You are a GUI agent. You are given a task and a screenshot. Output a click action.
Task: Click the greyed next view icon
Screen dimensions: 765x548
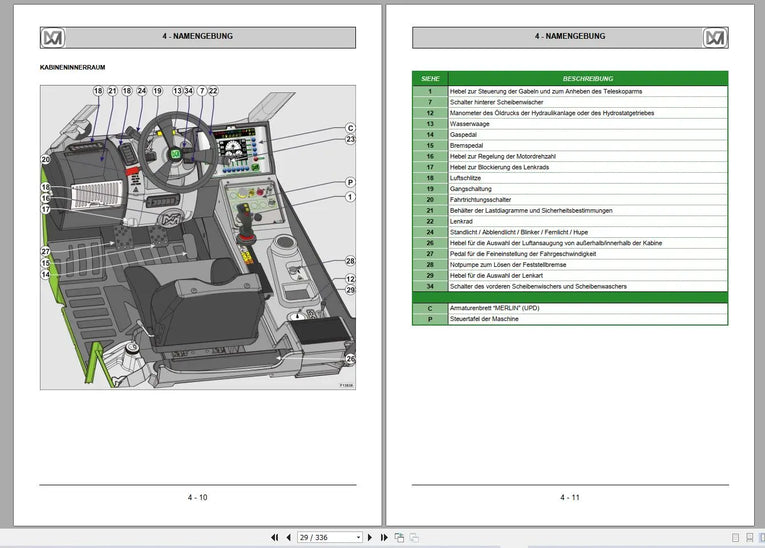[x=414, y=537]
